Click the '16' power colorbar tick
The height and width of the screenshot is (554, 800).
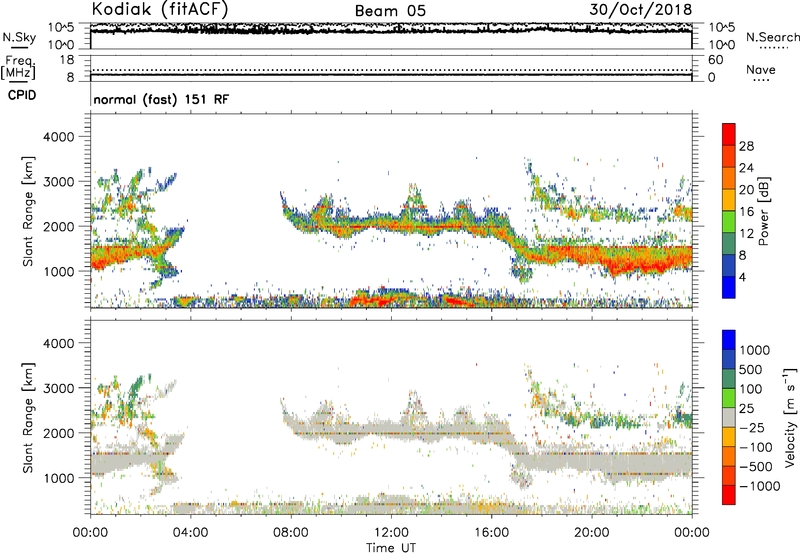point(746,212)
